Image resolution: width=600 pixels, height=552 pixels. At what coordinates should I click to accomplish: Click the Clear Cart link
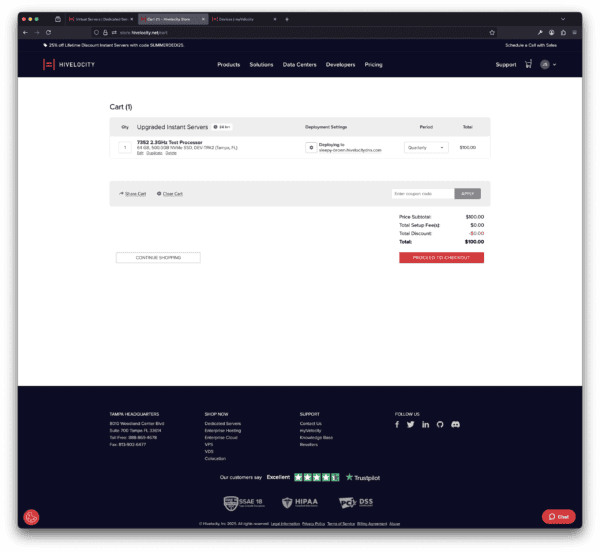point(171,193)
